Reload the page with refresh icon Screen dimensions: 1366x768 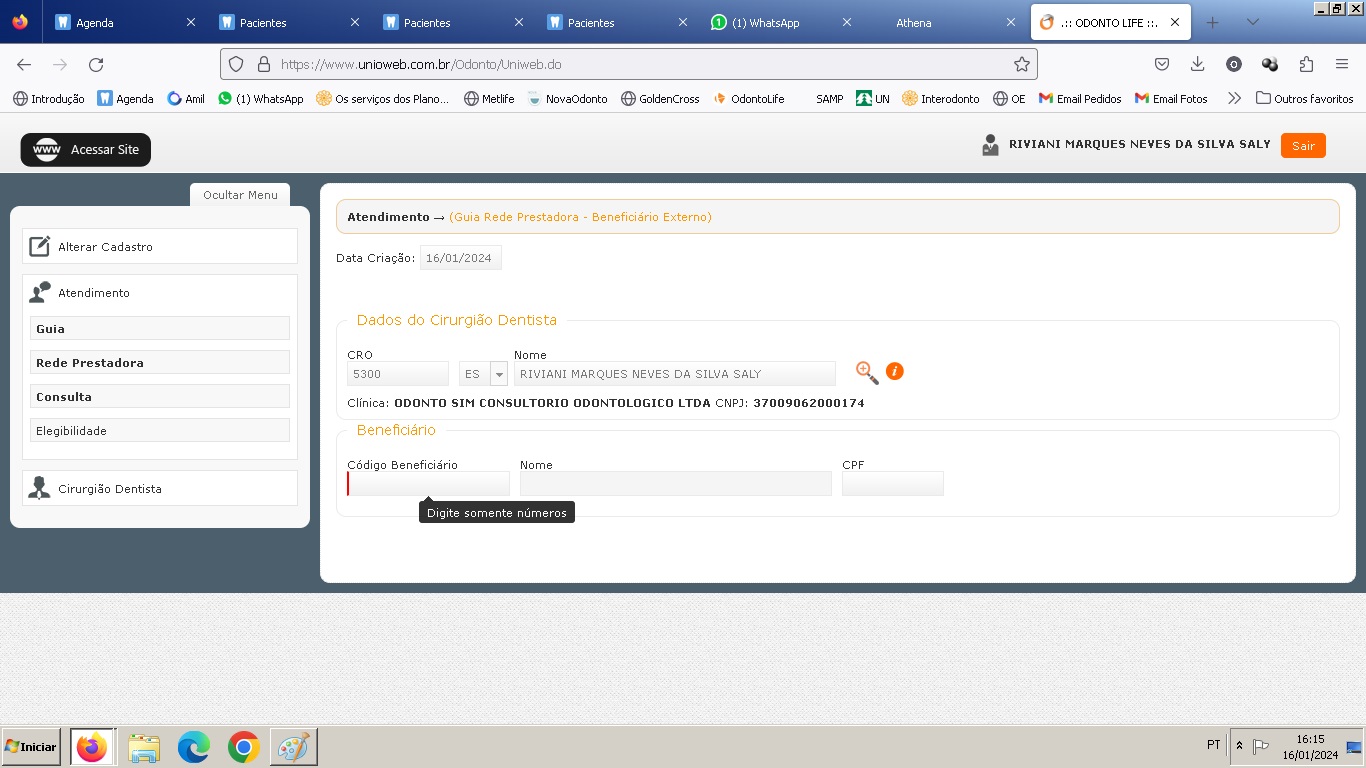[96, 64]
